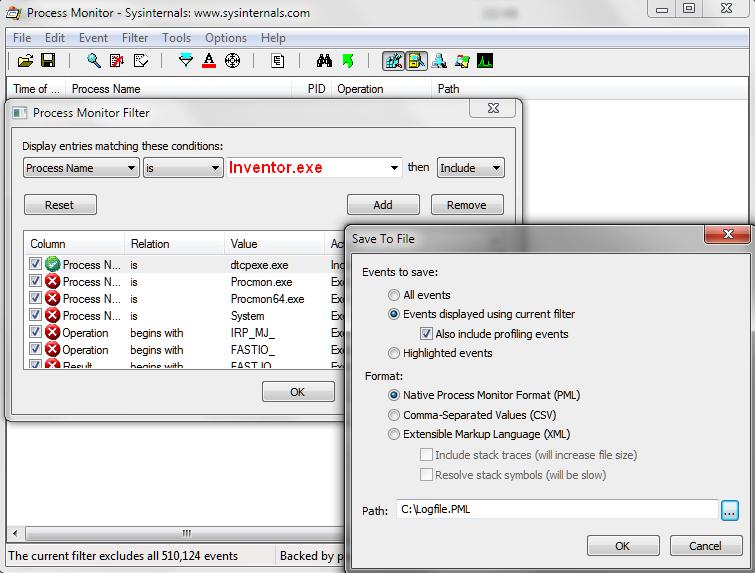Select Events displayed using current filter
Screen dimensions: 755x573
click(x=394, y=314)
